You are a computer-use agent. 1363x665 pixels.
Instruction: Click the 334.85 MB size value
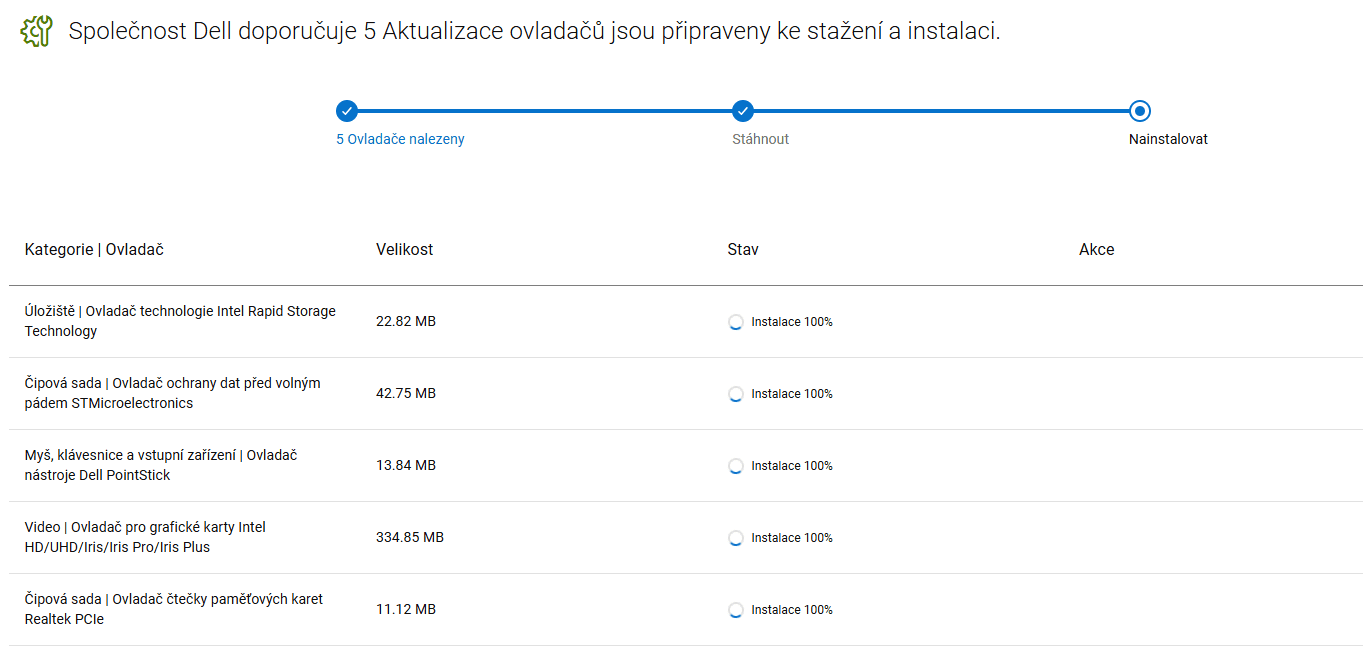(410, 537)
